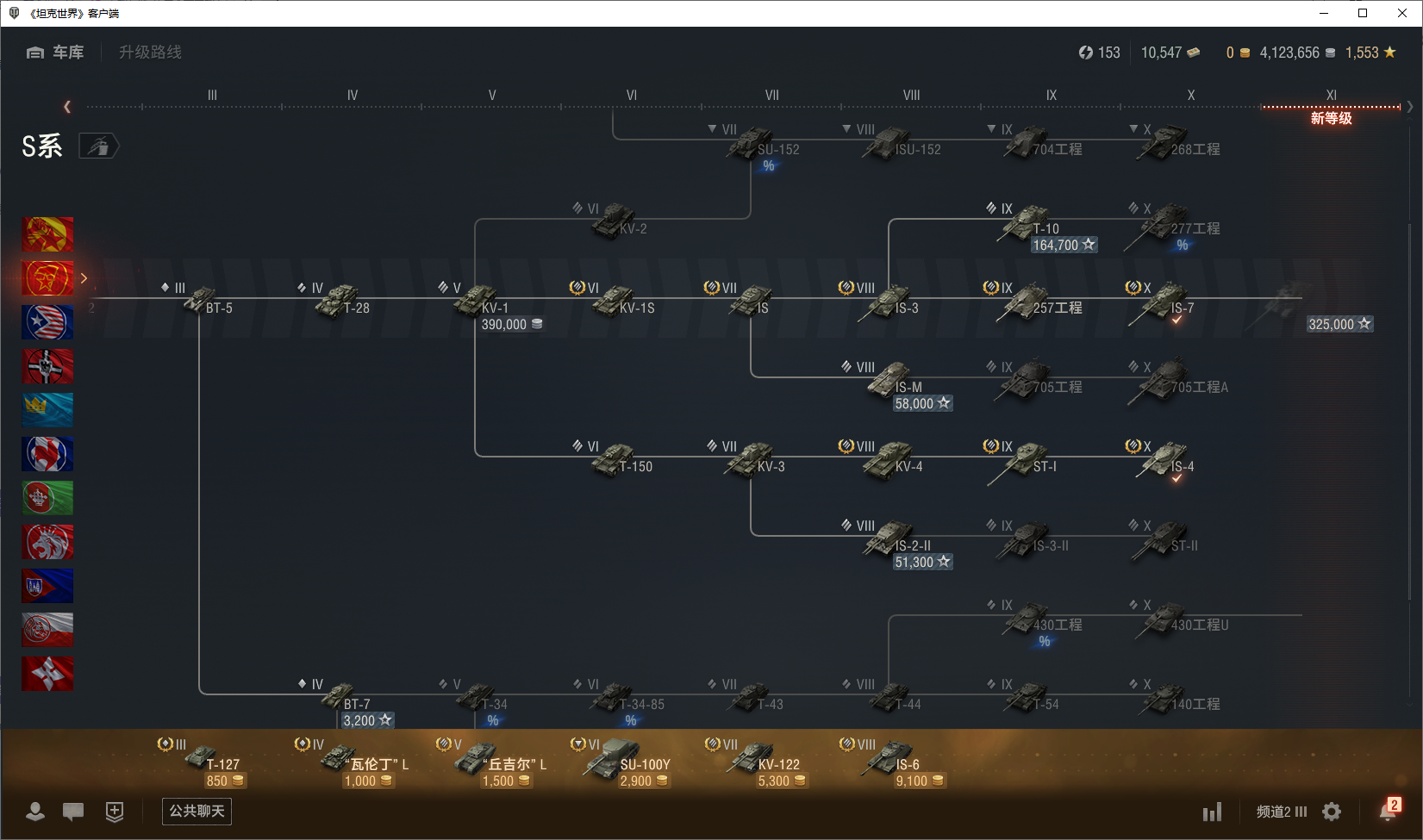1423x840 pixels.
Task: Open the S系 vehicle blueprint icon
Action: [x=99, y=146]
